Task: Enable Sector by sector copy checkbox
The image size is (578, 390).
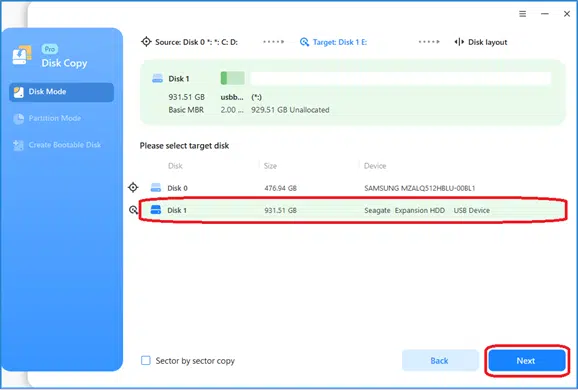Action: pyautogui.click(x=146, y=360)
